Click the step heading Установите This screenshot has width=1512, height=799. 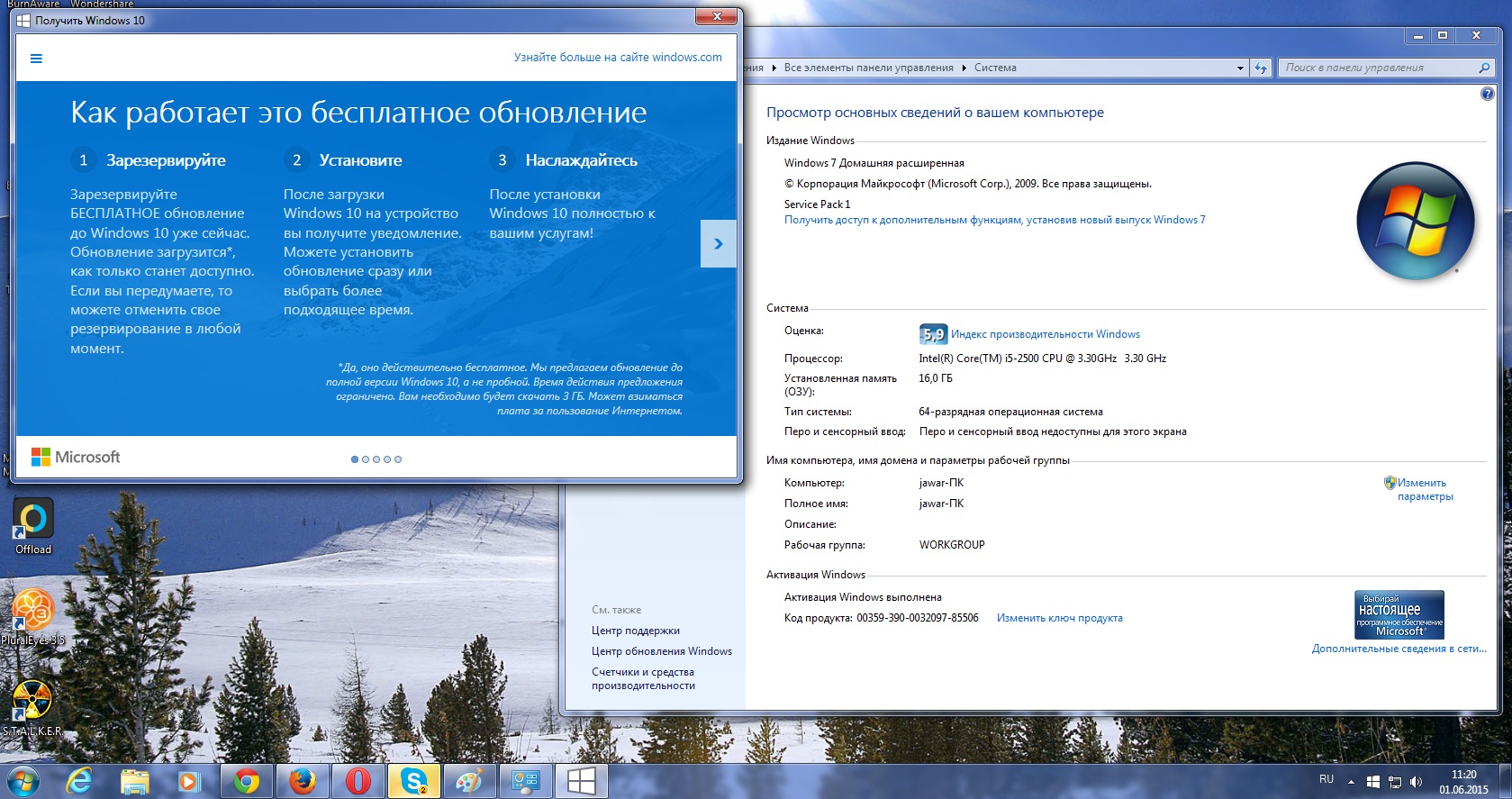[x=360, y=160]
